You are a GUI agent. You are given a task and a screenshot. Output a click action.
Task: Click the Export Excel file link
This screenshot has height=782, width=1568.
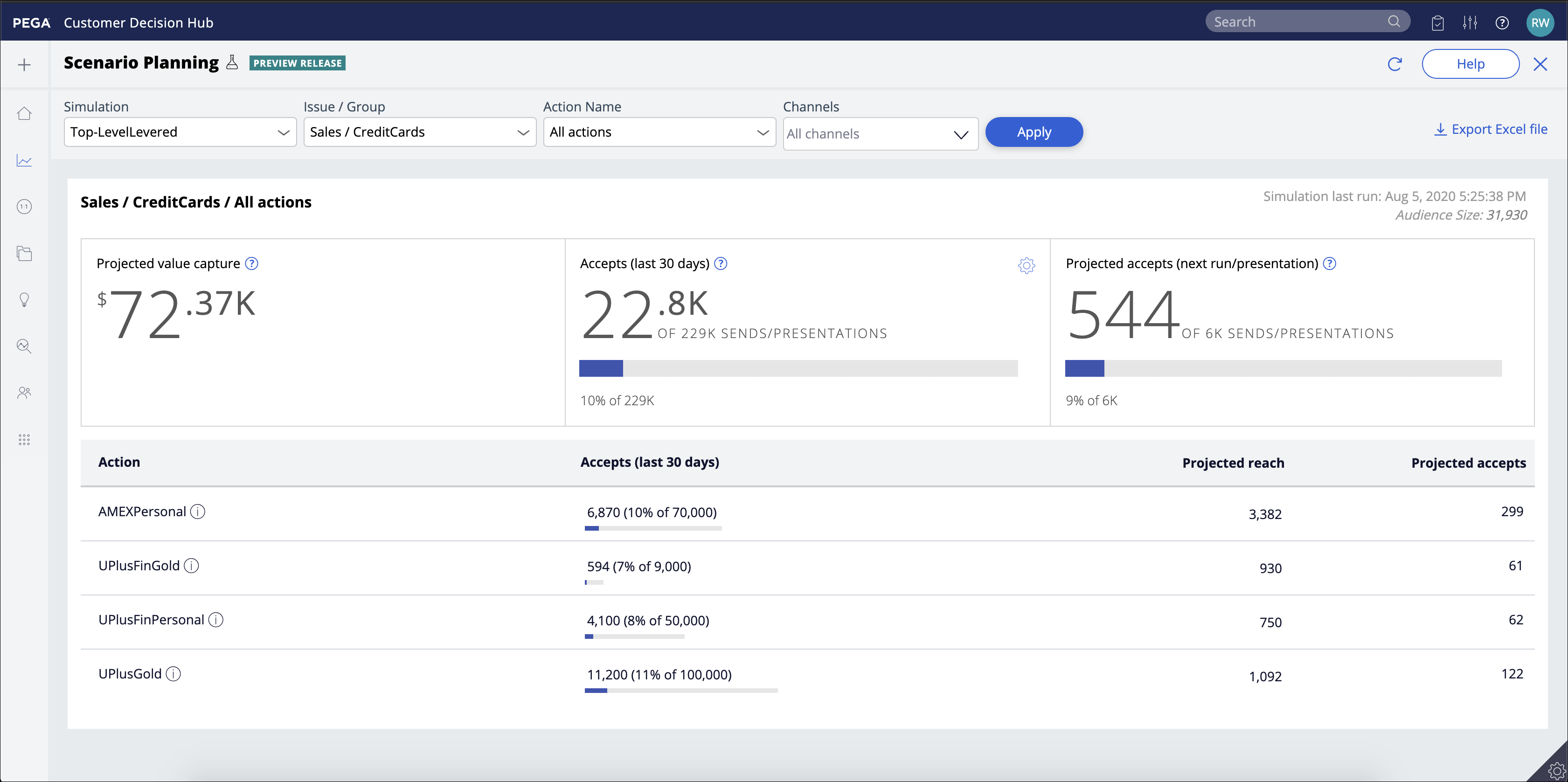(x=1491, y=129)
